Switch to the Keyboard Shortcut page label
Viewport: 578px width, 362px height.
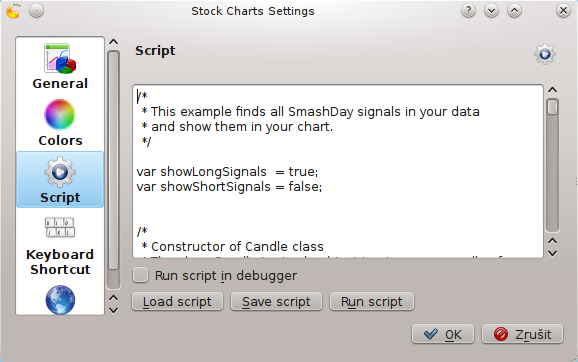(60, 262)
